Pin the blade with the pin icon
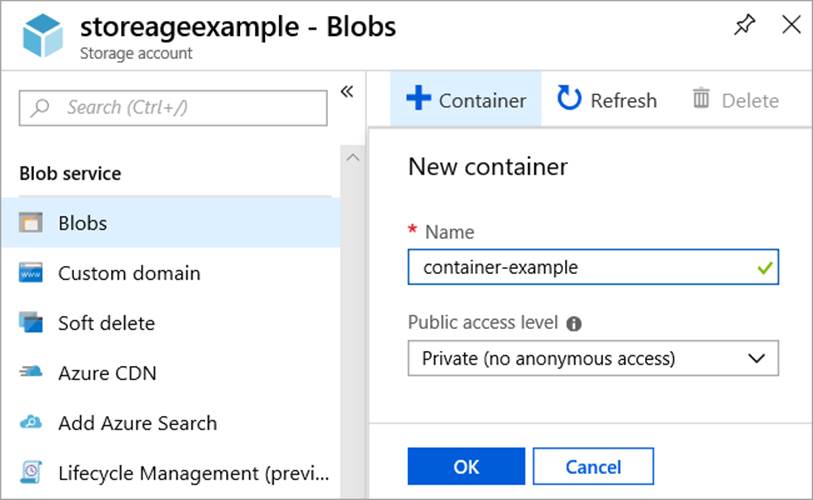The image size is (813, 500). (745, 26)
